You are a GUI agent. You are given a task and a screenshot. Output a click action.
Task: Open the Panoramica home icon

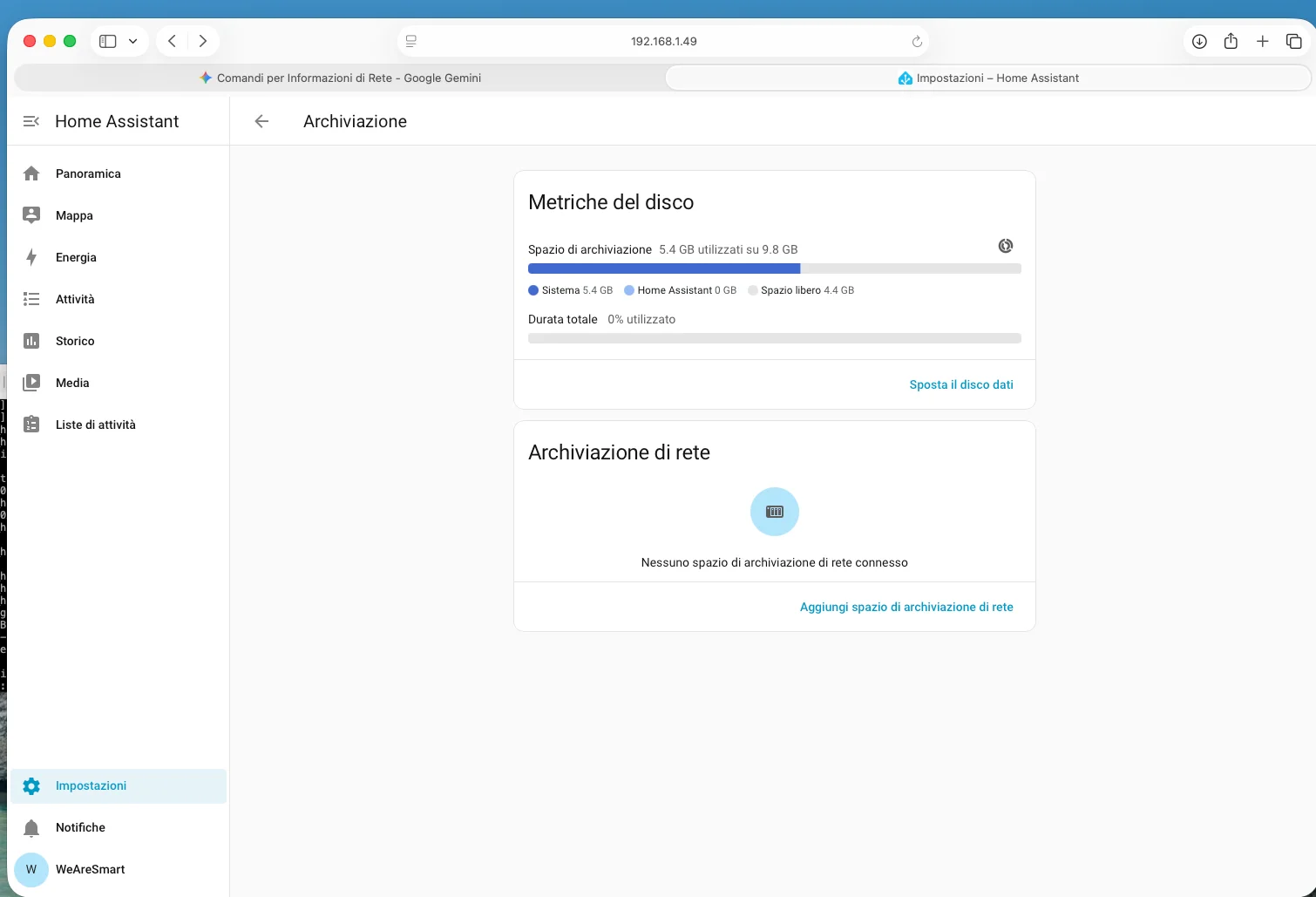[x=31, y=173]
